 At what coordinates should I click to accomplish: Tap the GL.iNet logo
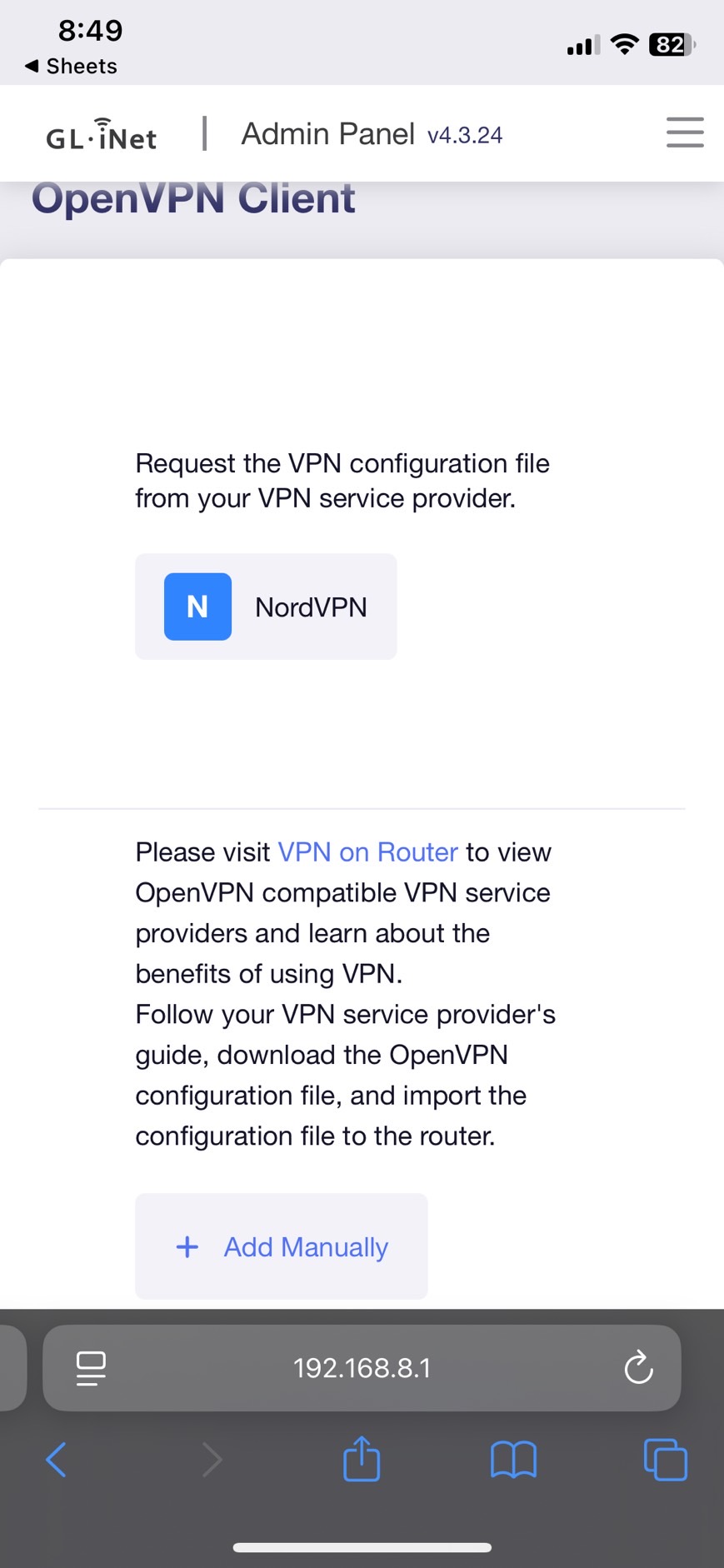click(x=101, y=134)
